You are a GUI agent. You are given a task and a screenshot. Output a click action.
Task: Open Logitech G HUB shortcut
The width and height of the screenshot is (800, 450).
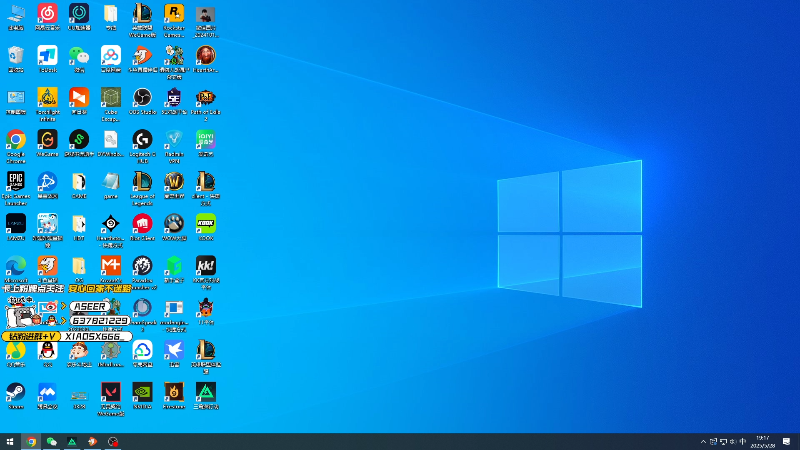pos(142,146)
